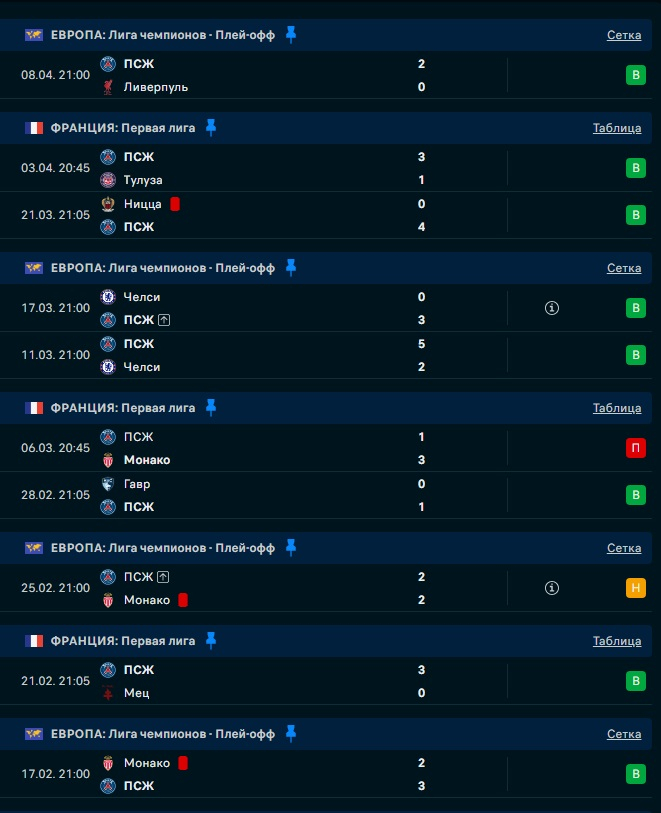The height and width of the screenshot is (813, 661).
Task: Open Сетка bracket link at top section
Action: [x=624, y=35]
